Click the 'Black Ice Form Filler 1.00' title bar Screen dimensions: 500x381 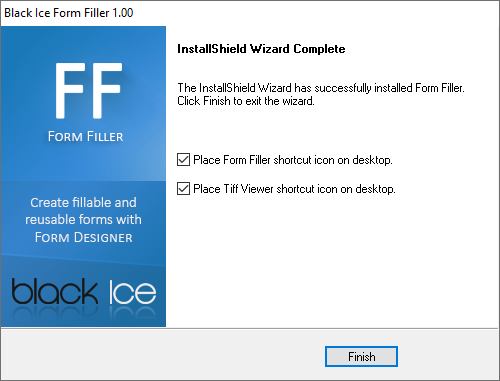click(69, 13)
